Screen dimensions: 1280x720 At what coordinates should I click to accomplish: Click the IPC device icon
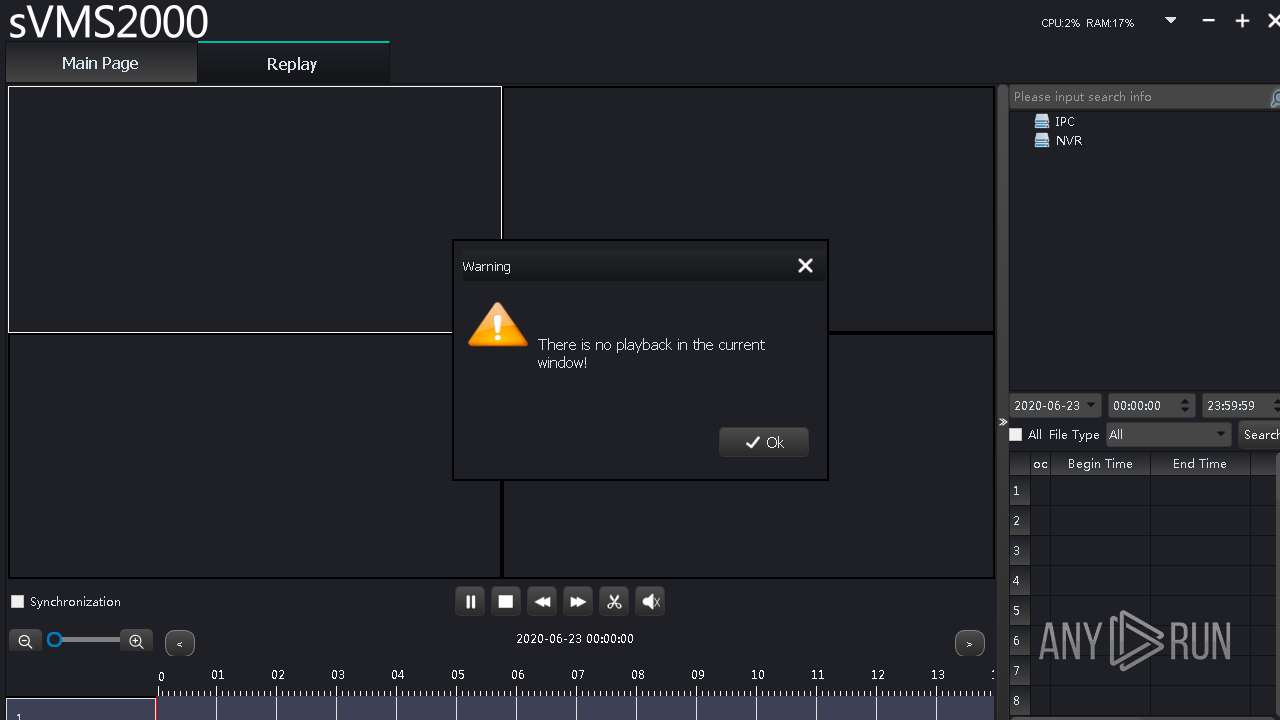(x=1042, y=121)
